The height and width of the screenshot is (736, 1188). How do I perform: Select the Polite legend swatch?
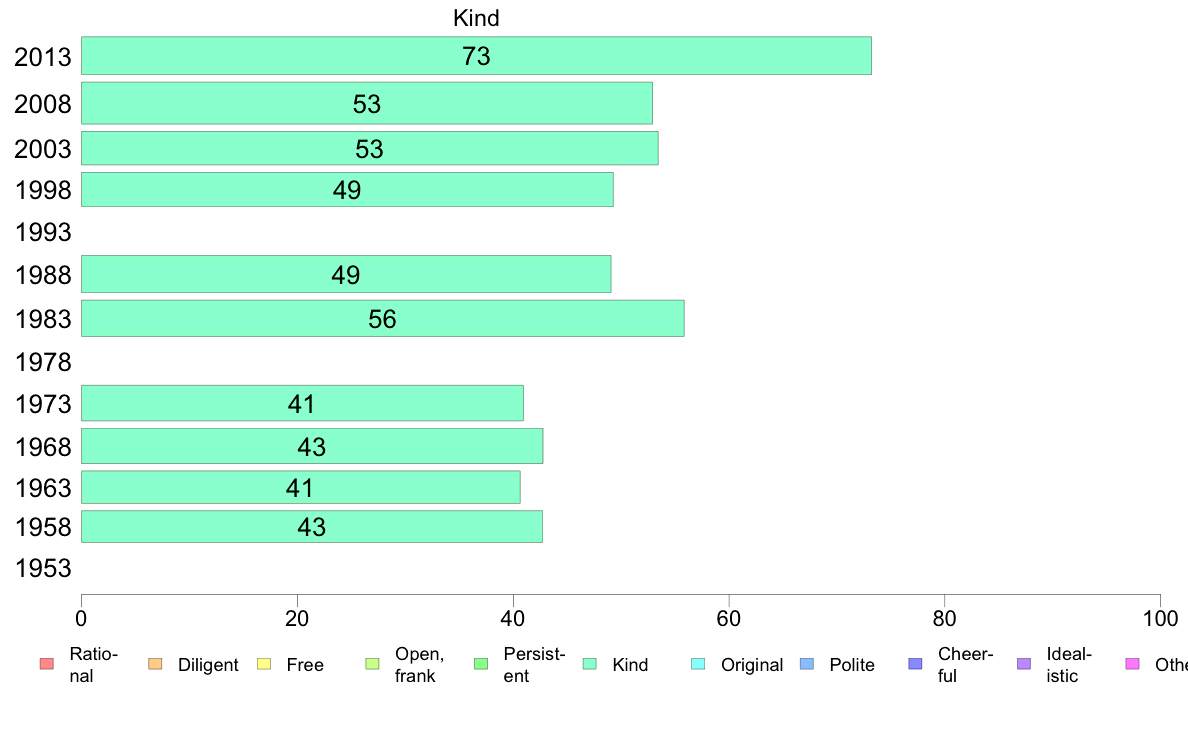807,664
